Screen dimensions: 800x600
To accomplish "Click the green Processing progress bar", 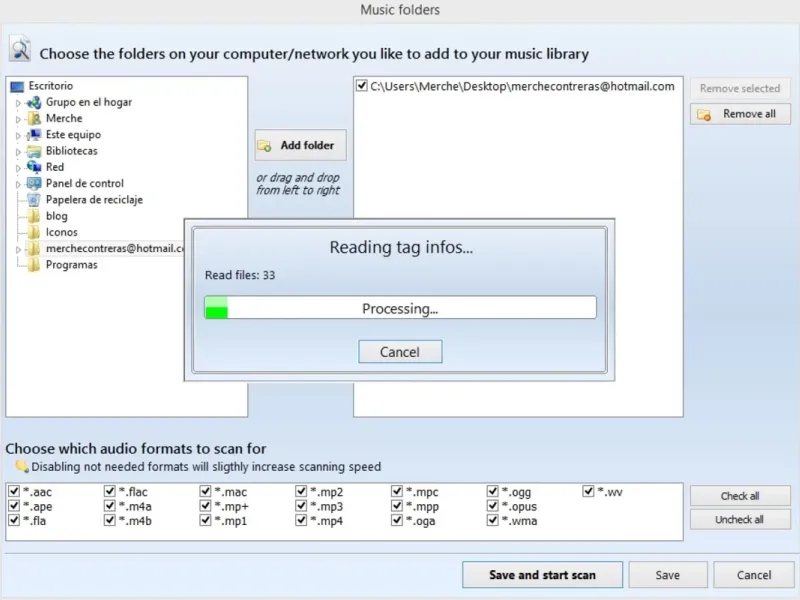I will click(x=400, y=308).
